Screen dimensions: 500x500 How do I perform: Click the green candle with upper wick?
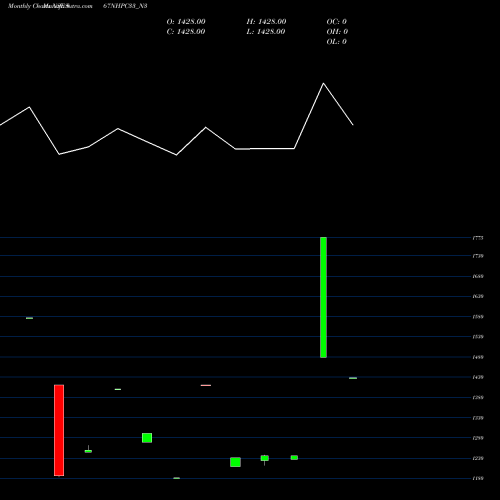(x=88, y=450)
